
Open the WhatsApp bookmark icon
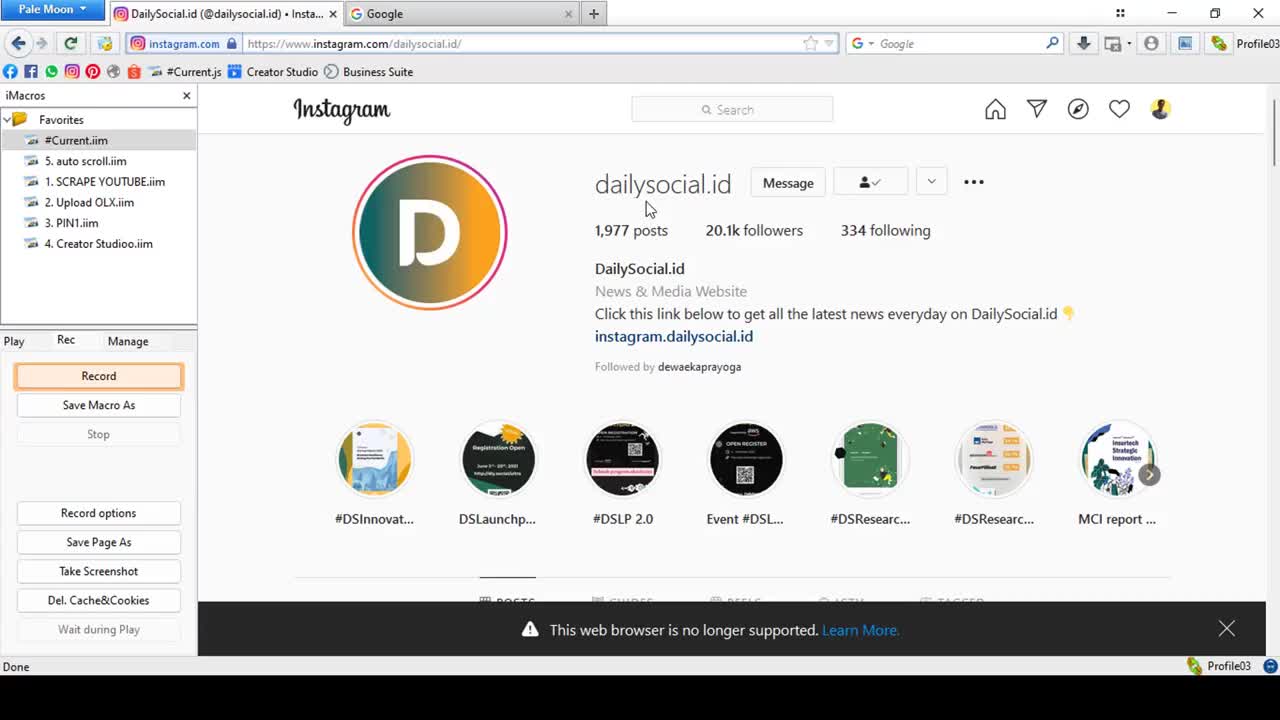[51, 71]
